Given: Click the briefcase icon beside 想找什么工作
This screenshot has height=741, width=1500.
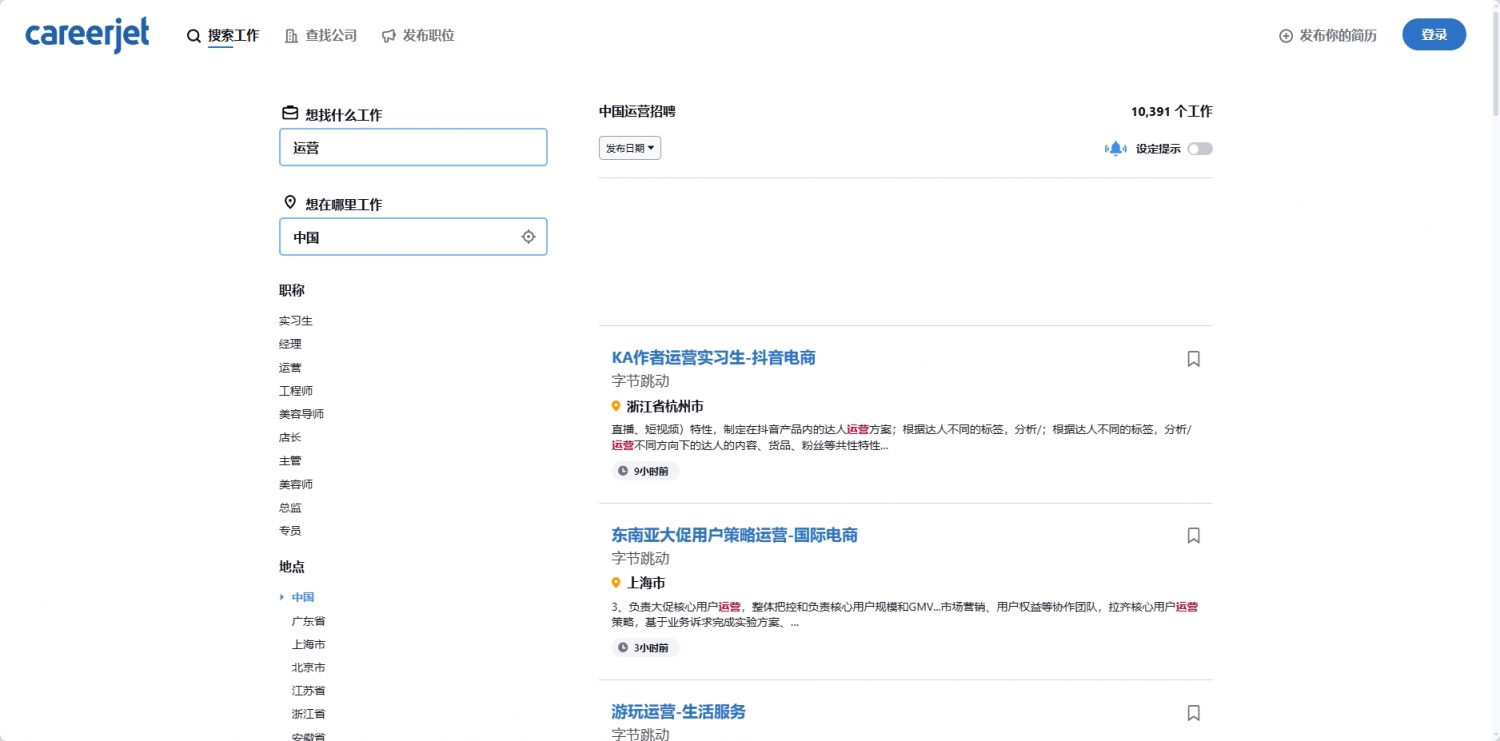Looking at the screenshot, I should (289, 113).
